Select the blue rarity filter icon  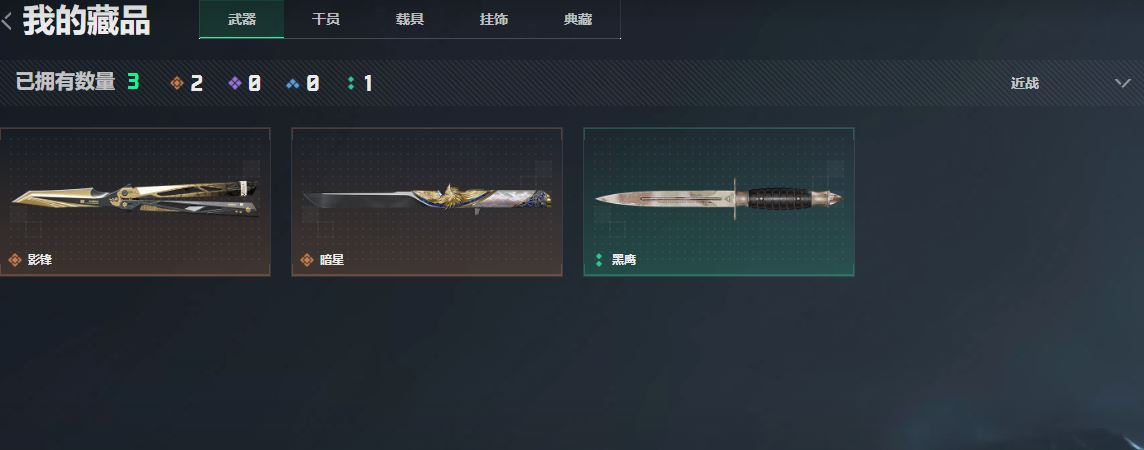293,83
